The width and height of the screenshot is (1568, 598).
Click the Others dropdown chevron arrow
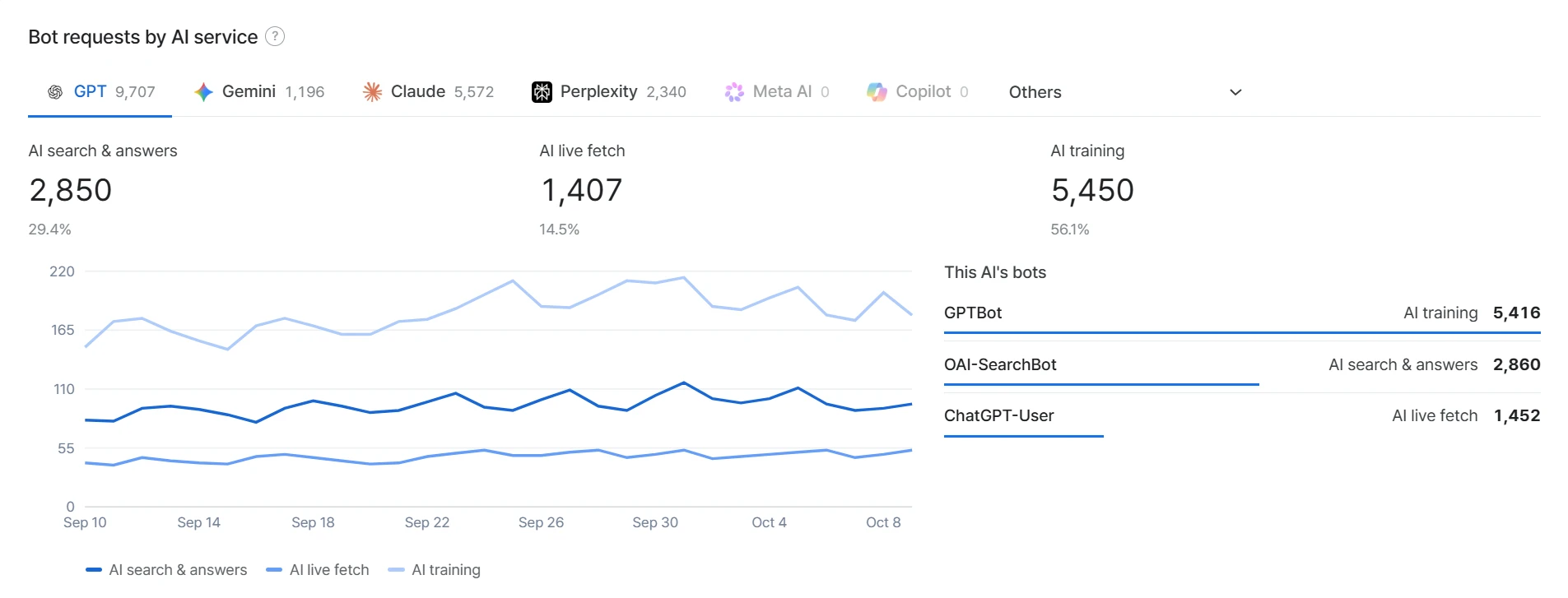coord(1235,92)
